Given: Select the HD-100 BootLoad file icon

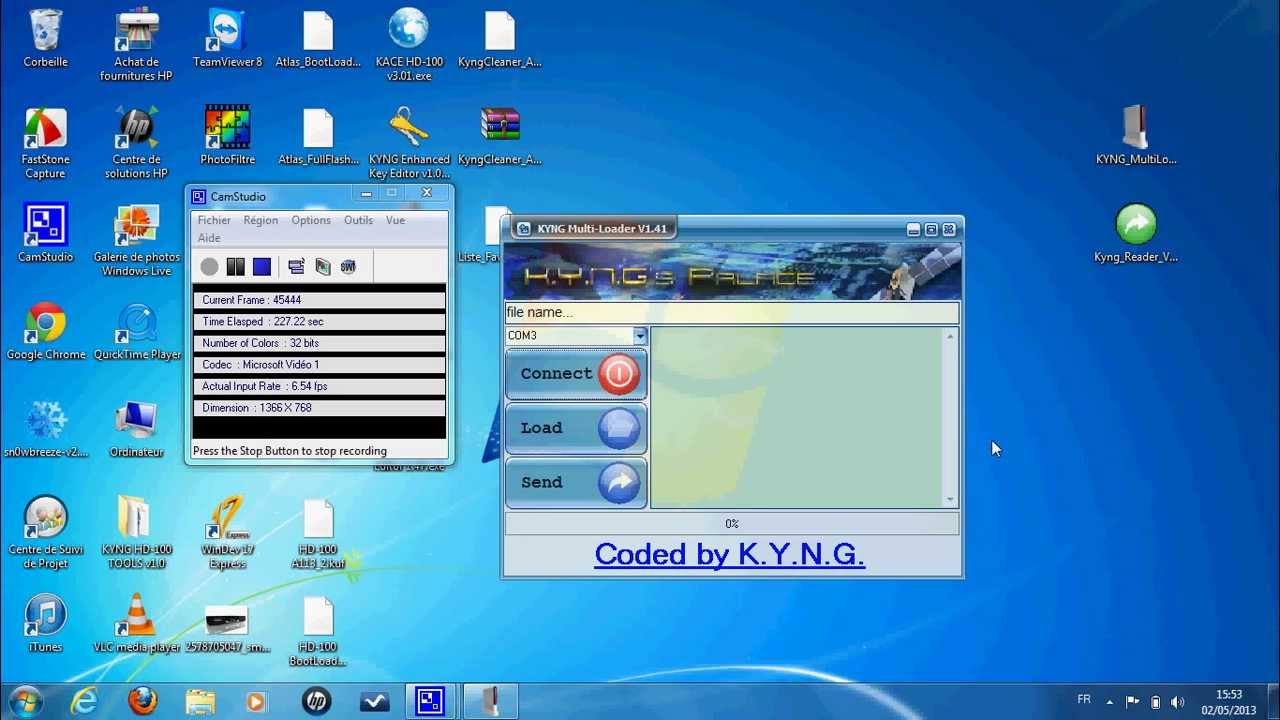Looking at the screenshot, I should coord(318,631).
